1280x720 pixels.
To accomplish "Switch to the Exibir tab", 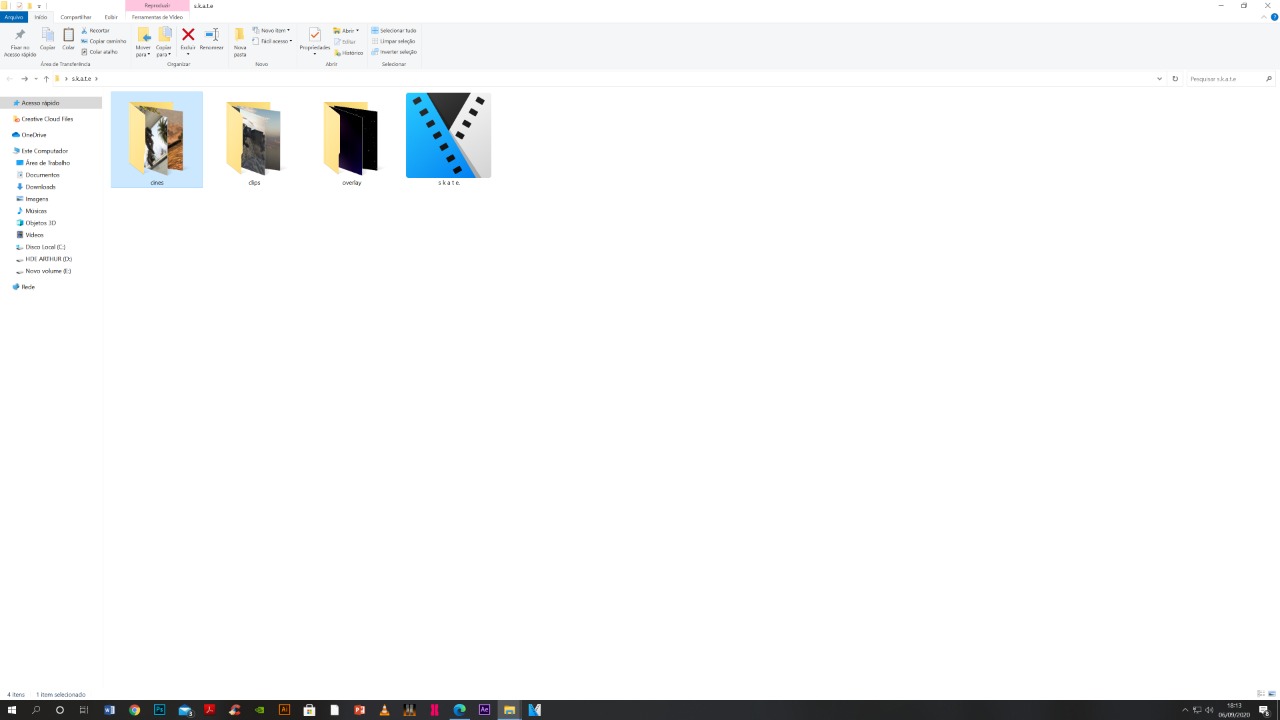I will (x=111, y=17).
